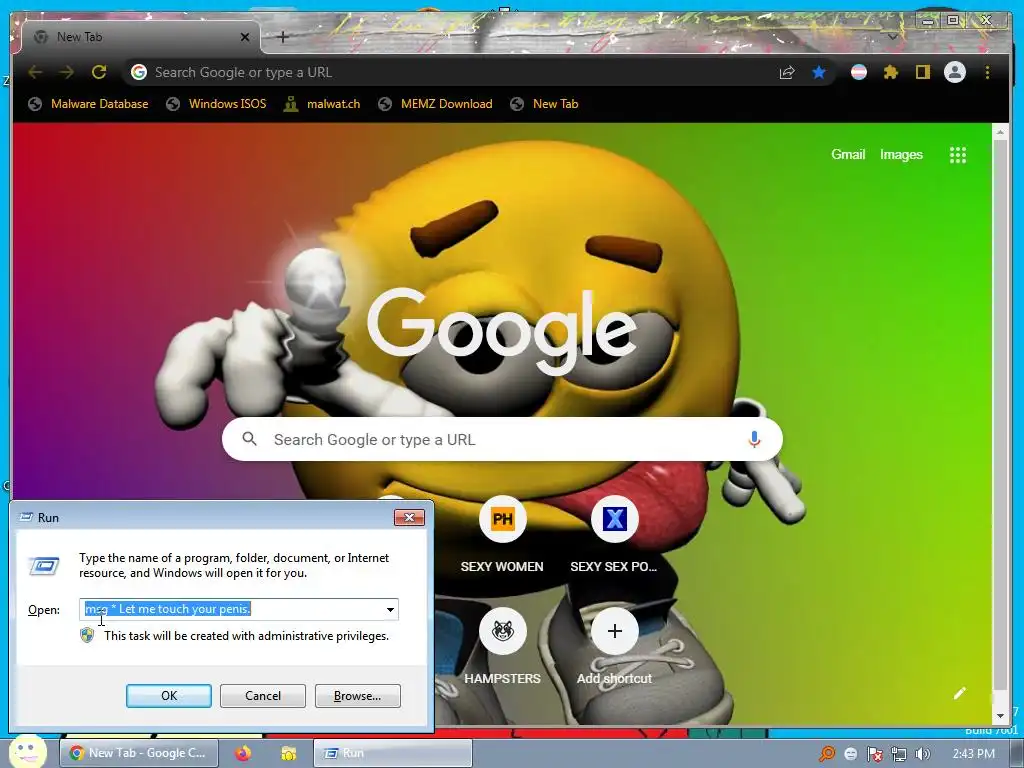Click Cancel in the Run dialog
The image size is (1024, 768).
tap(263, 696)
